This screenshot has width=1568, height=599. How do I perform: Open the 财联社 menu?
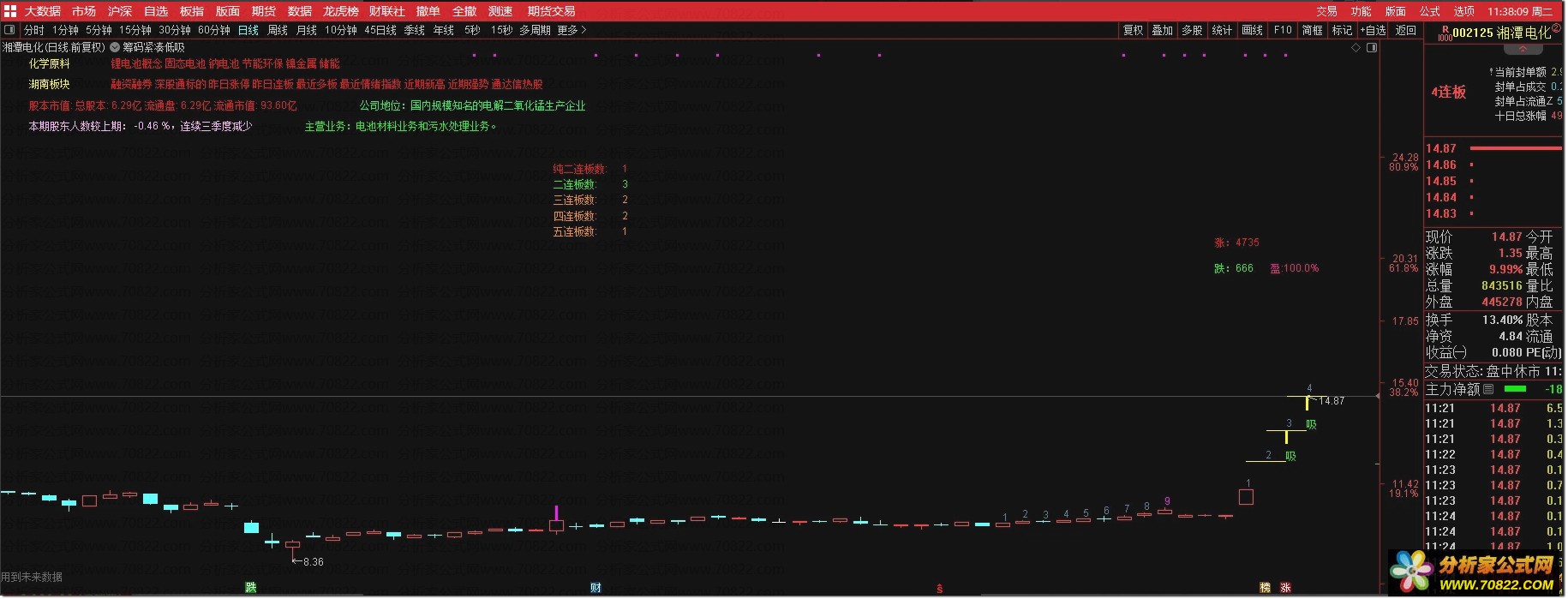pyautogui.click(x=387, y=11)
